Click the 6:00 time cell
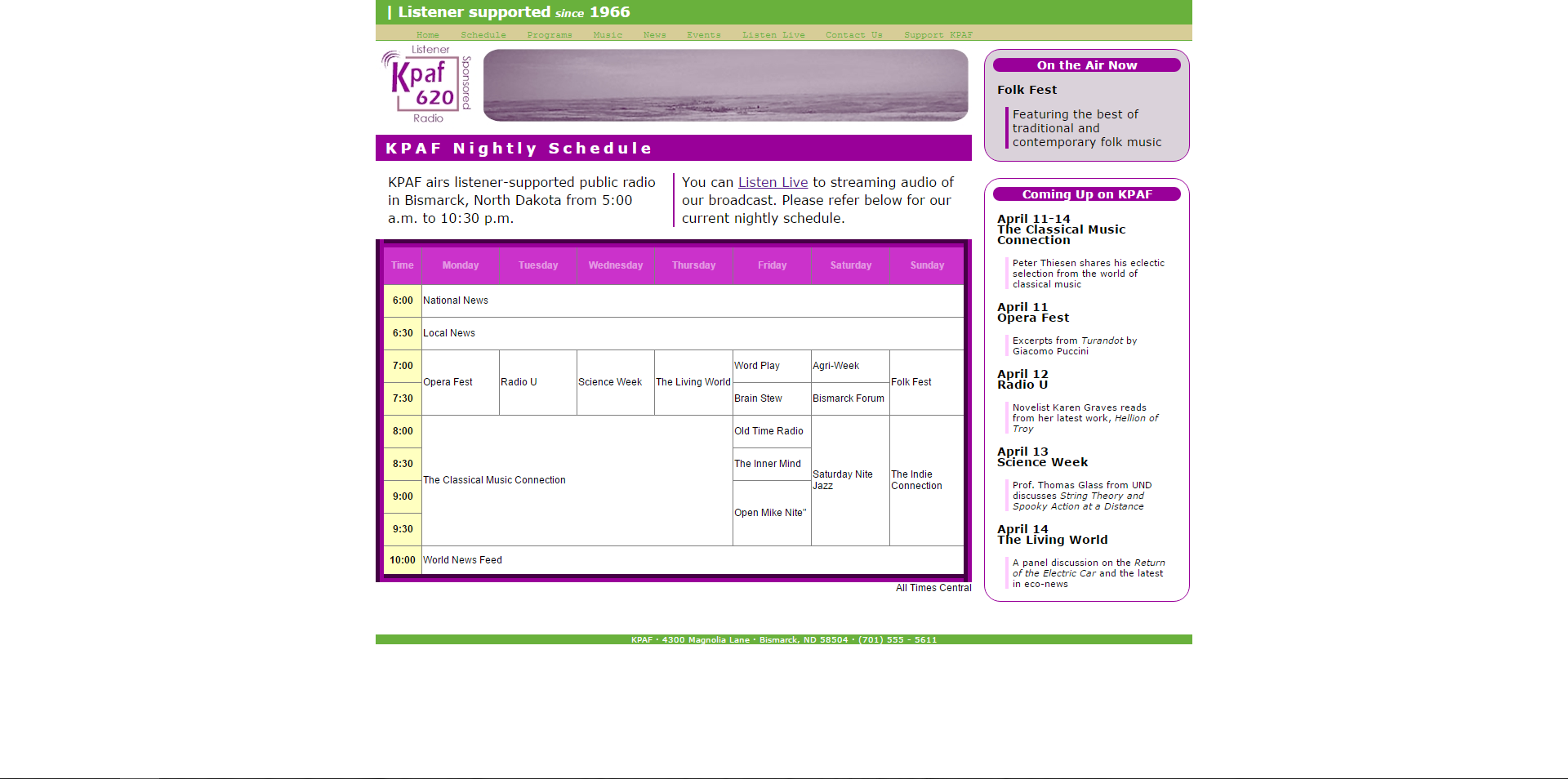The height and width of the screenshot is (779, 1568). 403,300
